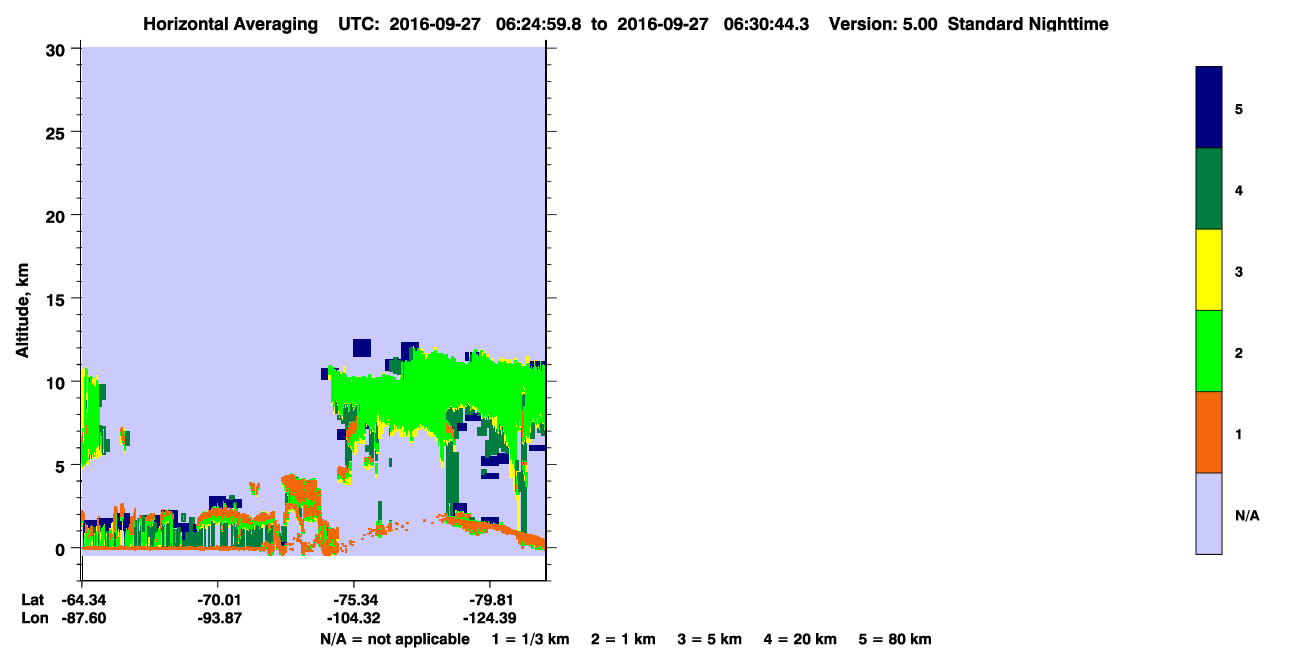
Task: Click the lavender N/A color swatch
Action: point(1209,513)
